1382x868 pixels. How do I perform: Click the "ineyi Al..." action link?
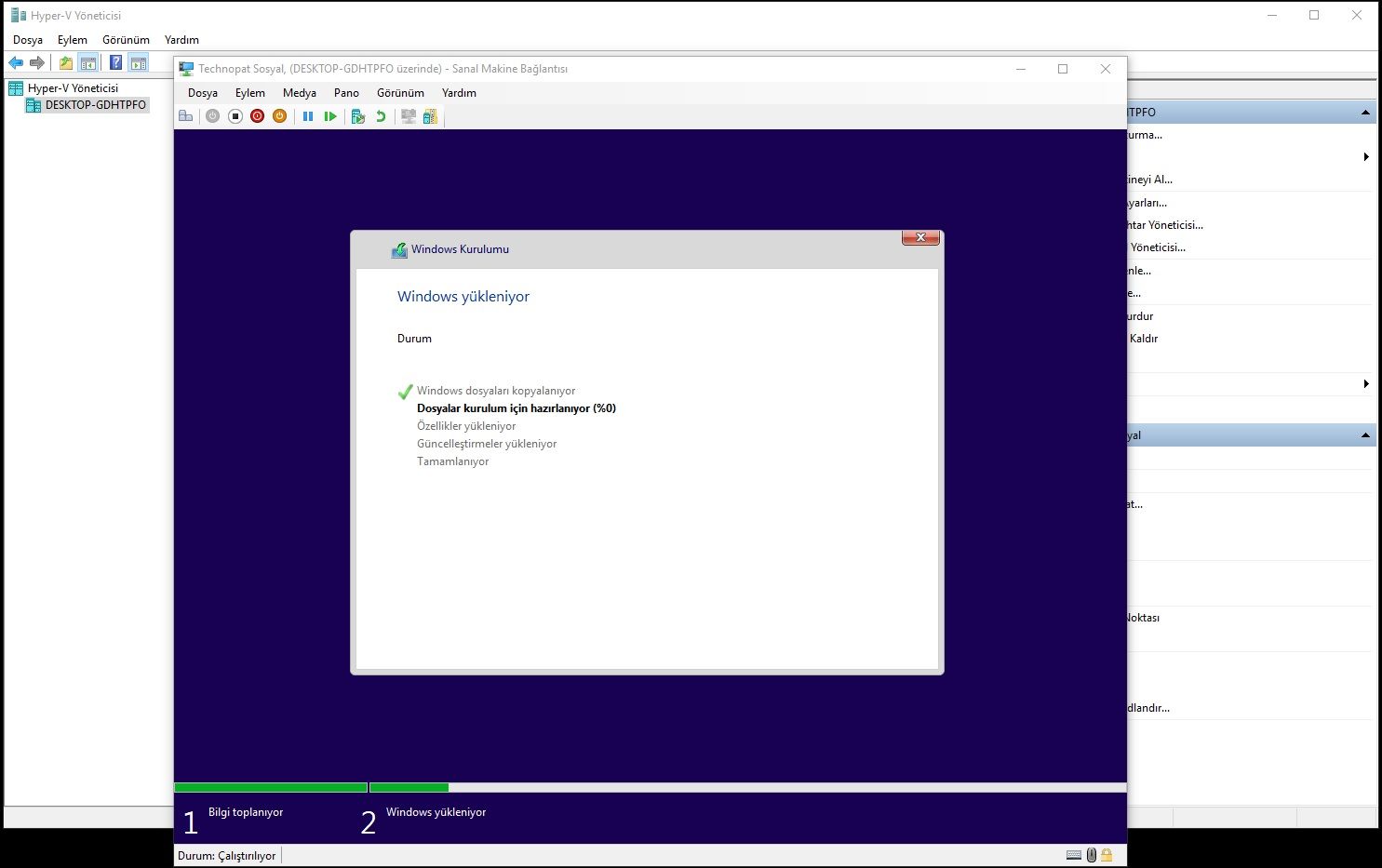tap(1150, 180)
